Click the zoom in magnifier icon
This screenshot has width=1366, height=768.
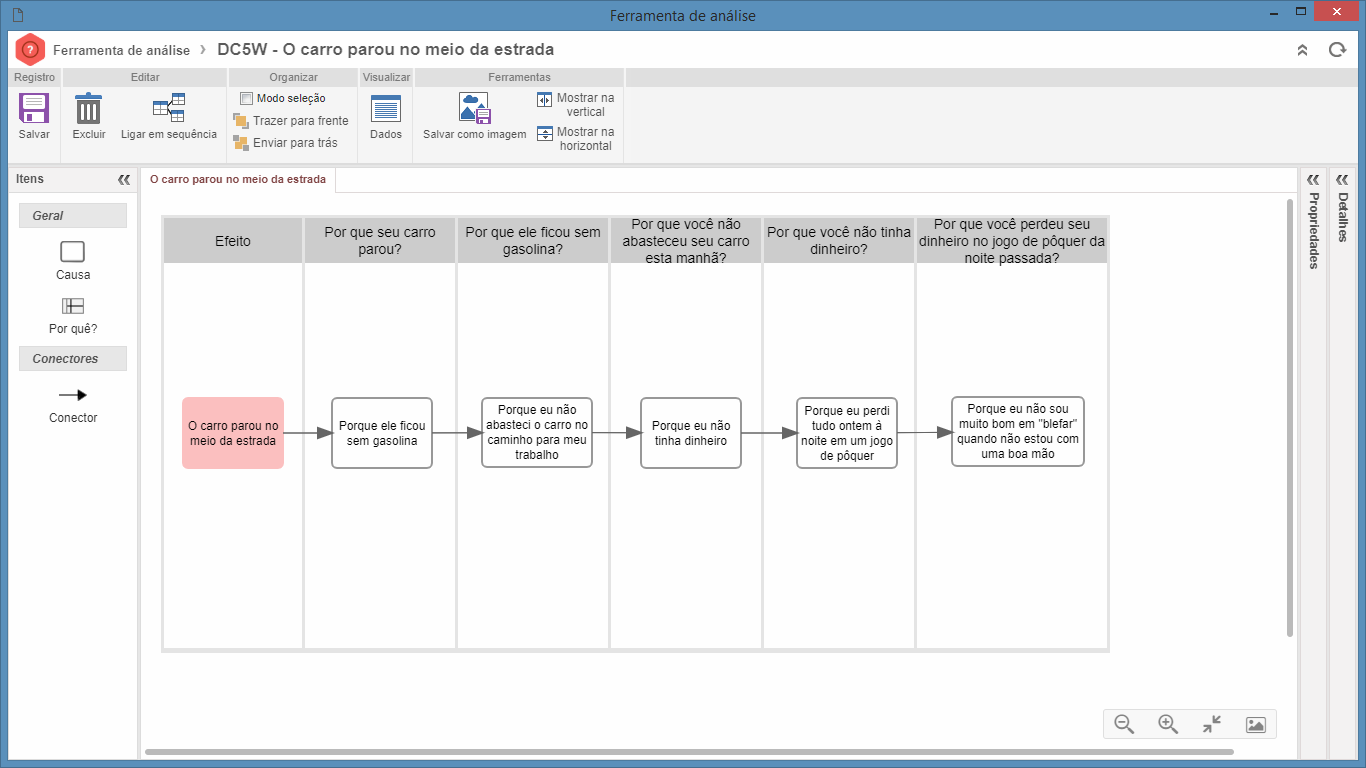(x=1168, y=724)
